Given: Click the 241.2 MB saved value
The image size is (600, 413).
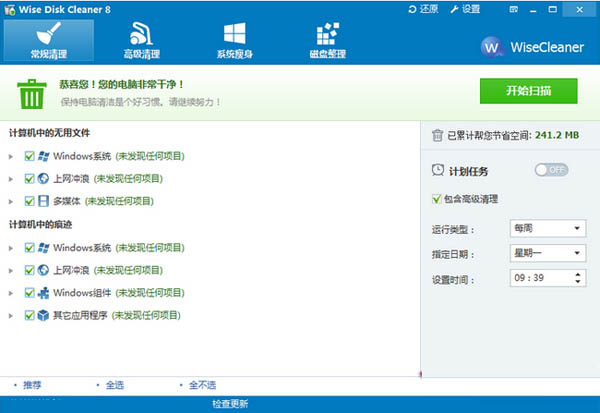Looking at the screenshot, I should pos(557,135).
